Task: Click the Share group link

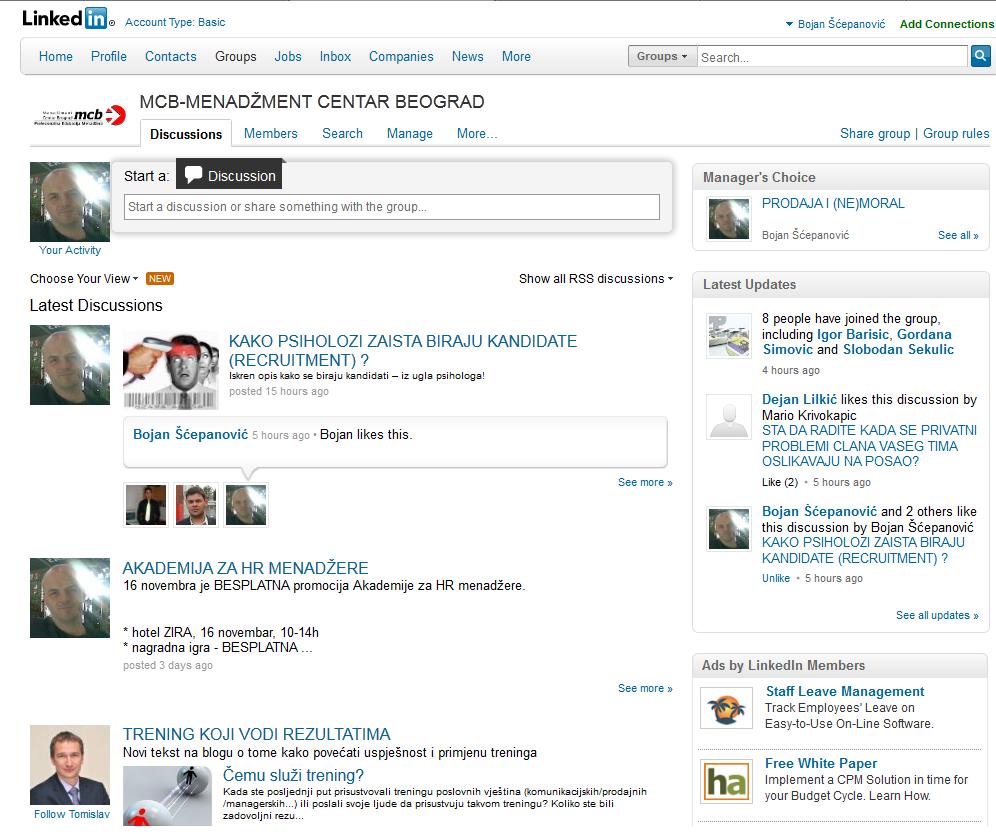Action: (875, 133)
